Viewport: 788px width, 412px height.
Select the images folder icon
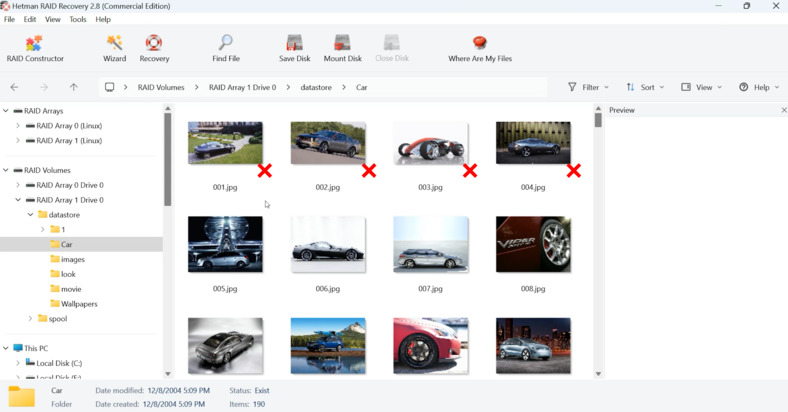coord(55,259)
